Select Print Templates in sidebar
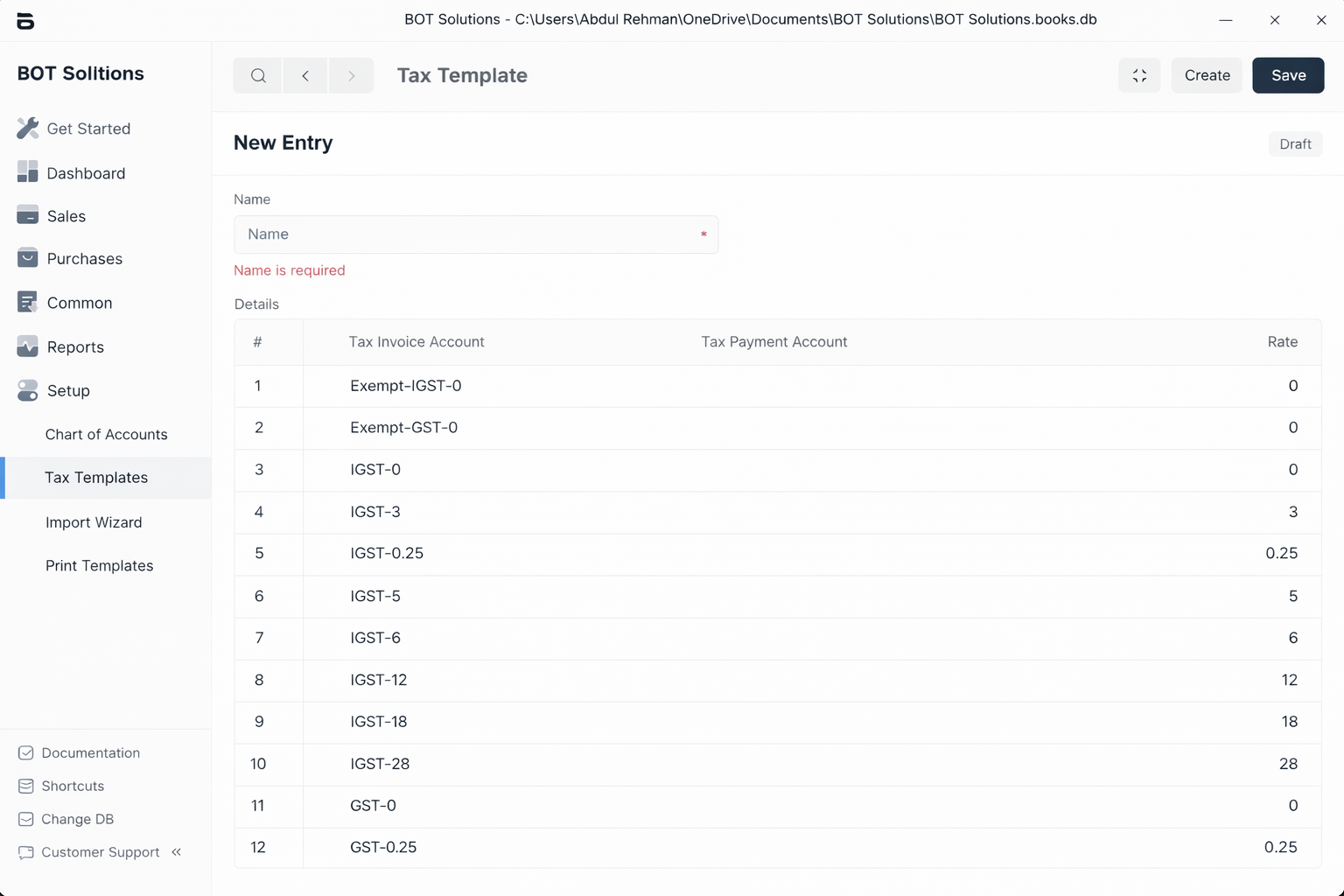The height and width of the screenshot is (896, 1344). tap(99, 565)
